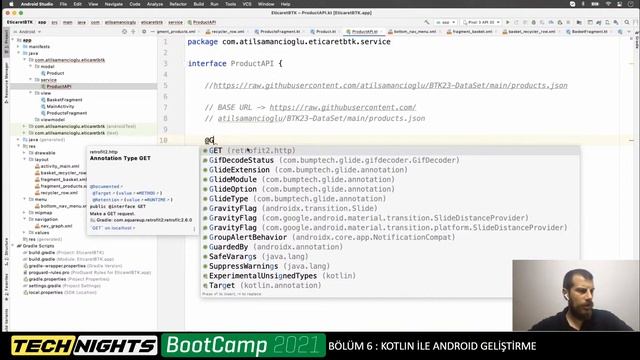Image resolution: width=640 pixels, height=360 pixels.
Task: Close the ProductAPI.kt editor tab
Action: (x=382, y=31)
